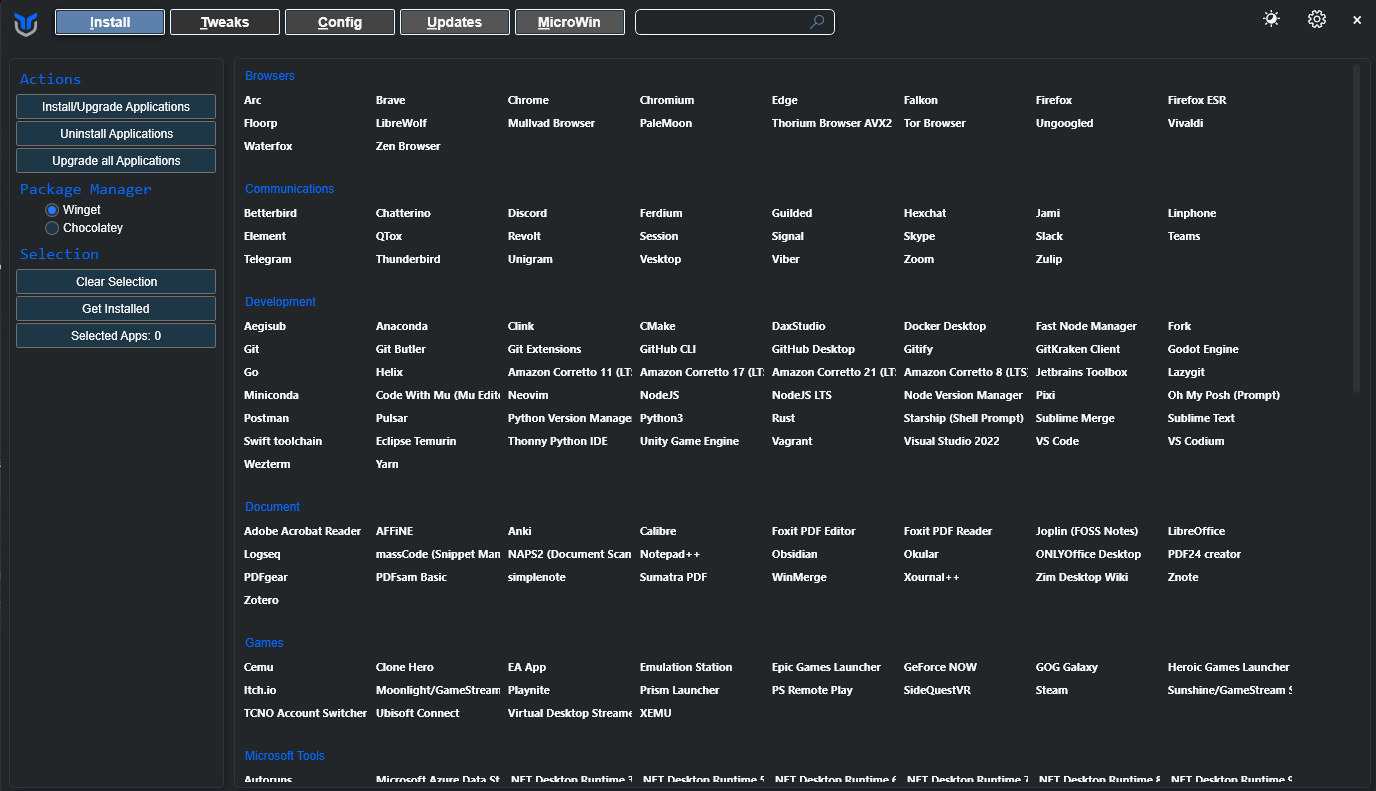The width and height of the screenshot is (1376, 791).
Task: Select Firefox in the Browsers list
Action: (1054, 100)
